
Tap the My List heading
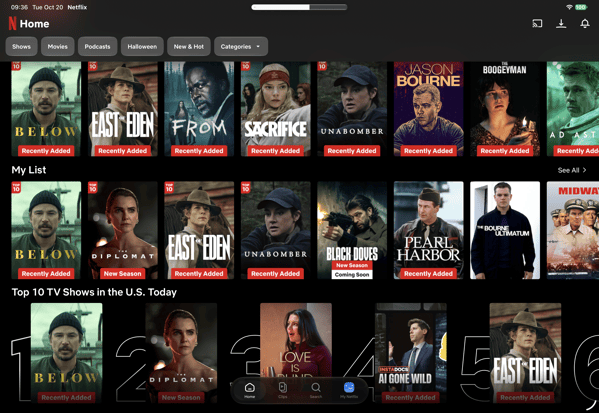coord(29,170)
